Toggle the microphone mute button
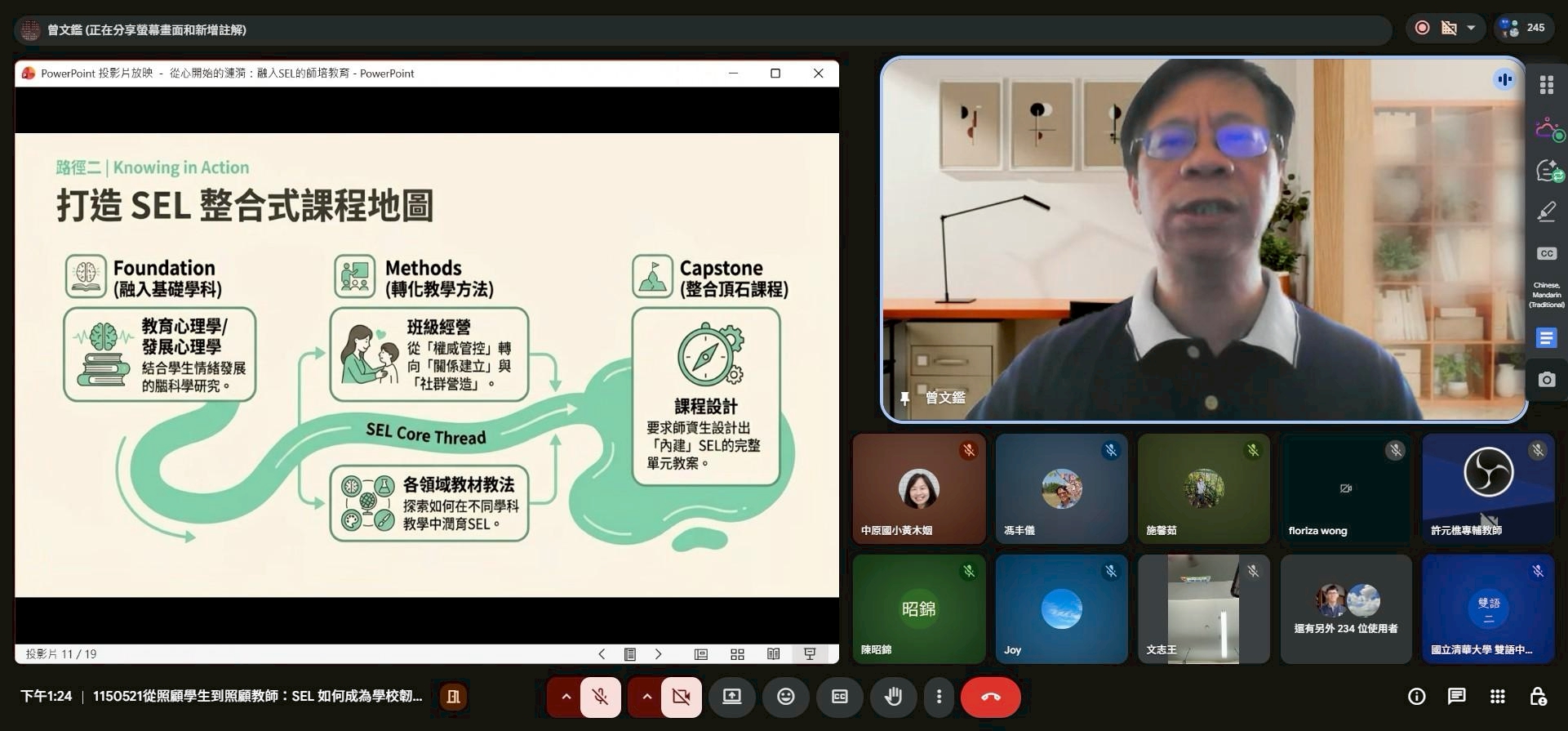 click(x=600, y=697)
